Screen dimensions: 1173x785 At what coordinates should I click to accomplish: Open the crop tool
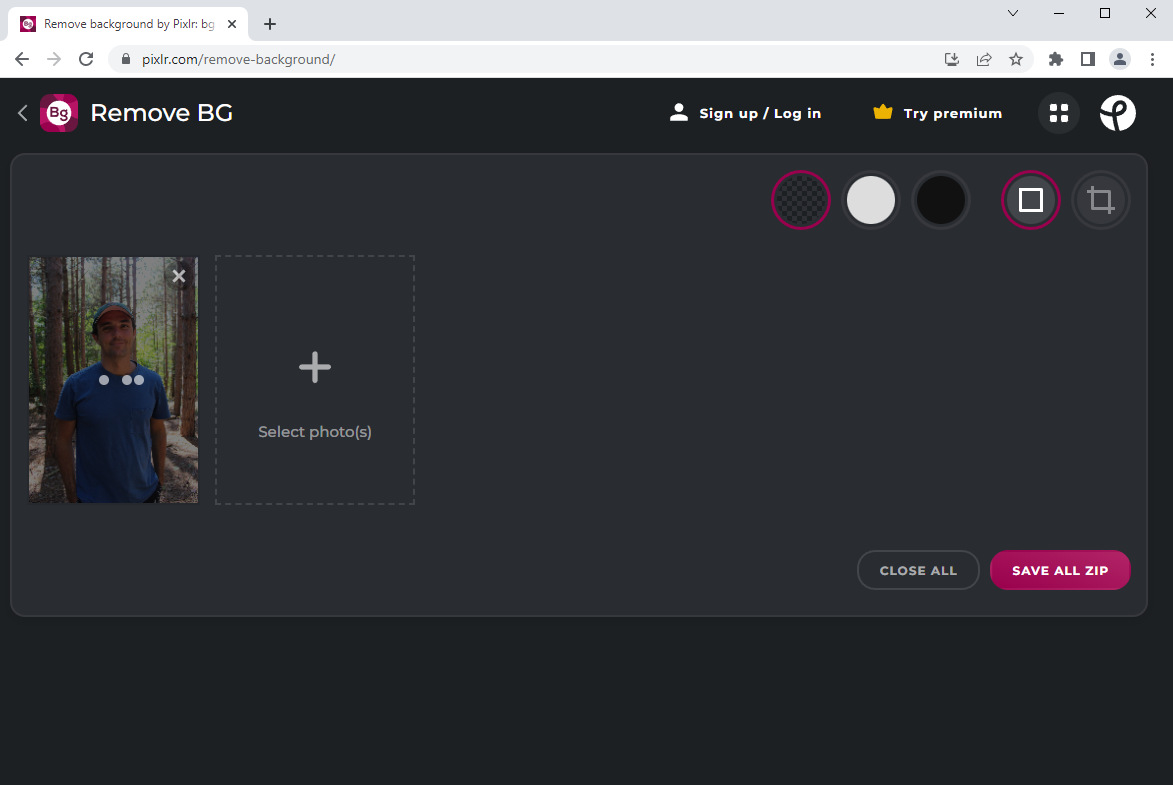tap(1100, 200)
